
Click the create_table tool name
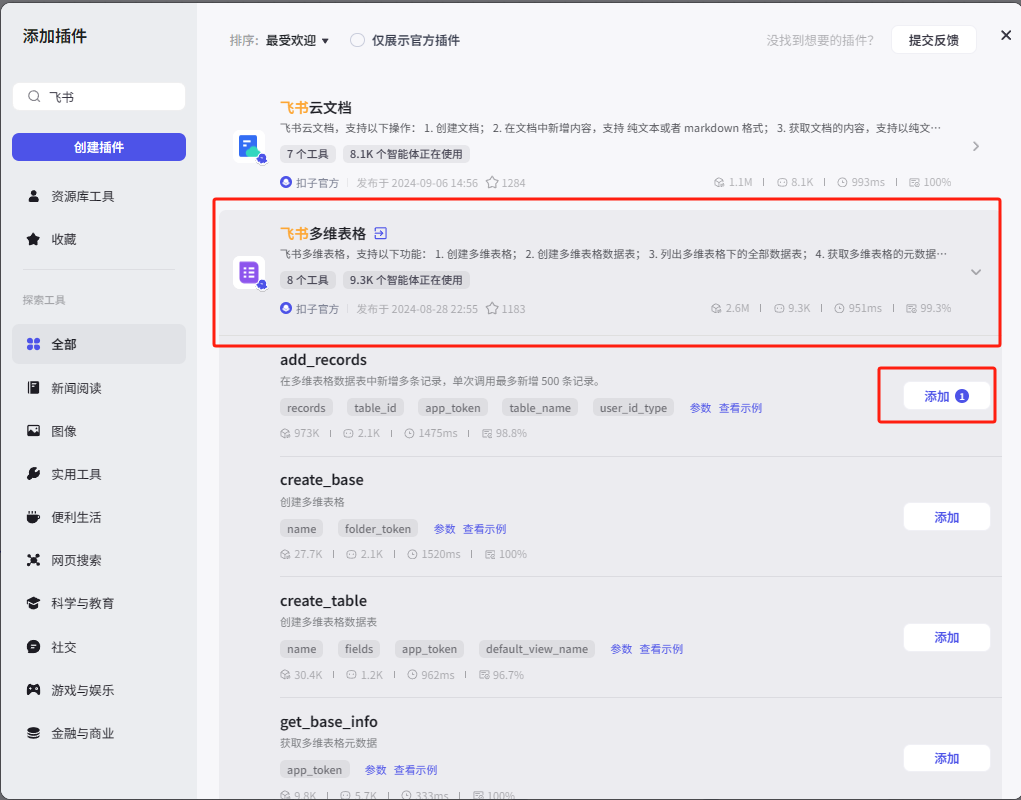(323, 601)
